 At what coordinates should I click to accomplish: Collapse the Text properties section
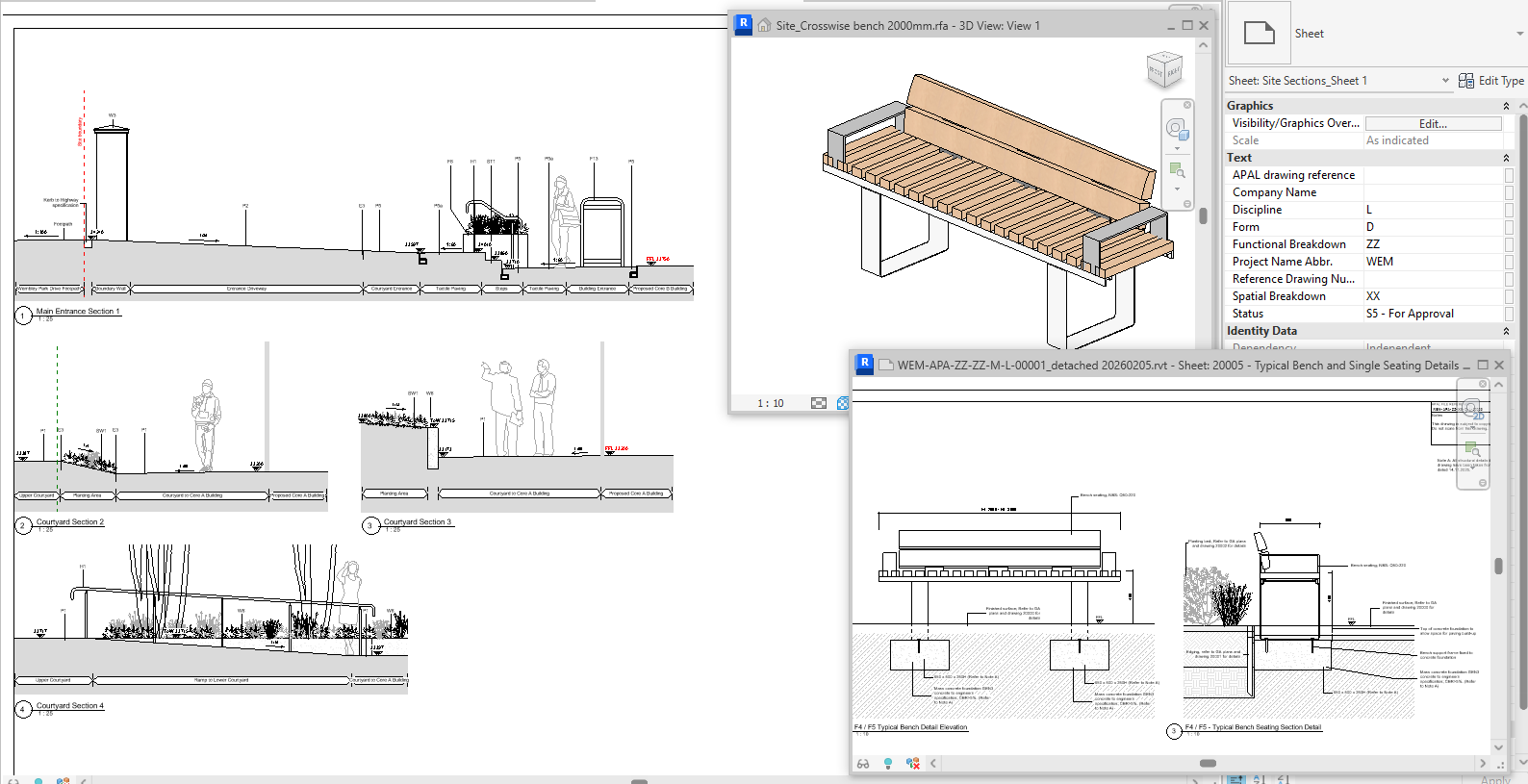click(1506, 158)
